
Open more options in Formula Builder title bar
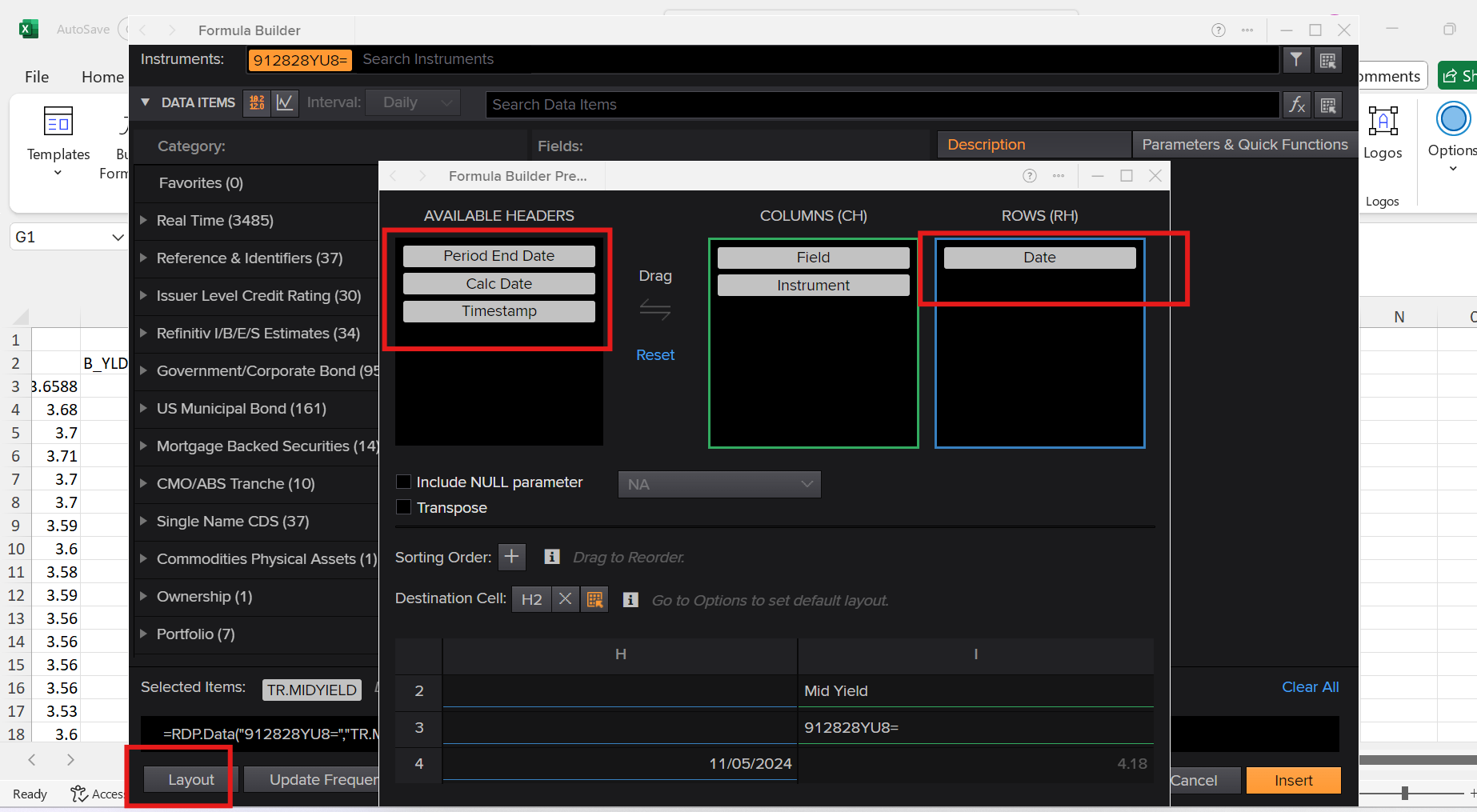coord(1247,30)
